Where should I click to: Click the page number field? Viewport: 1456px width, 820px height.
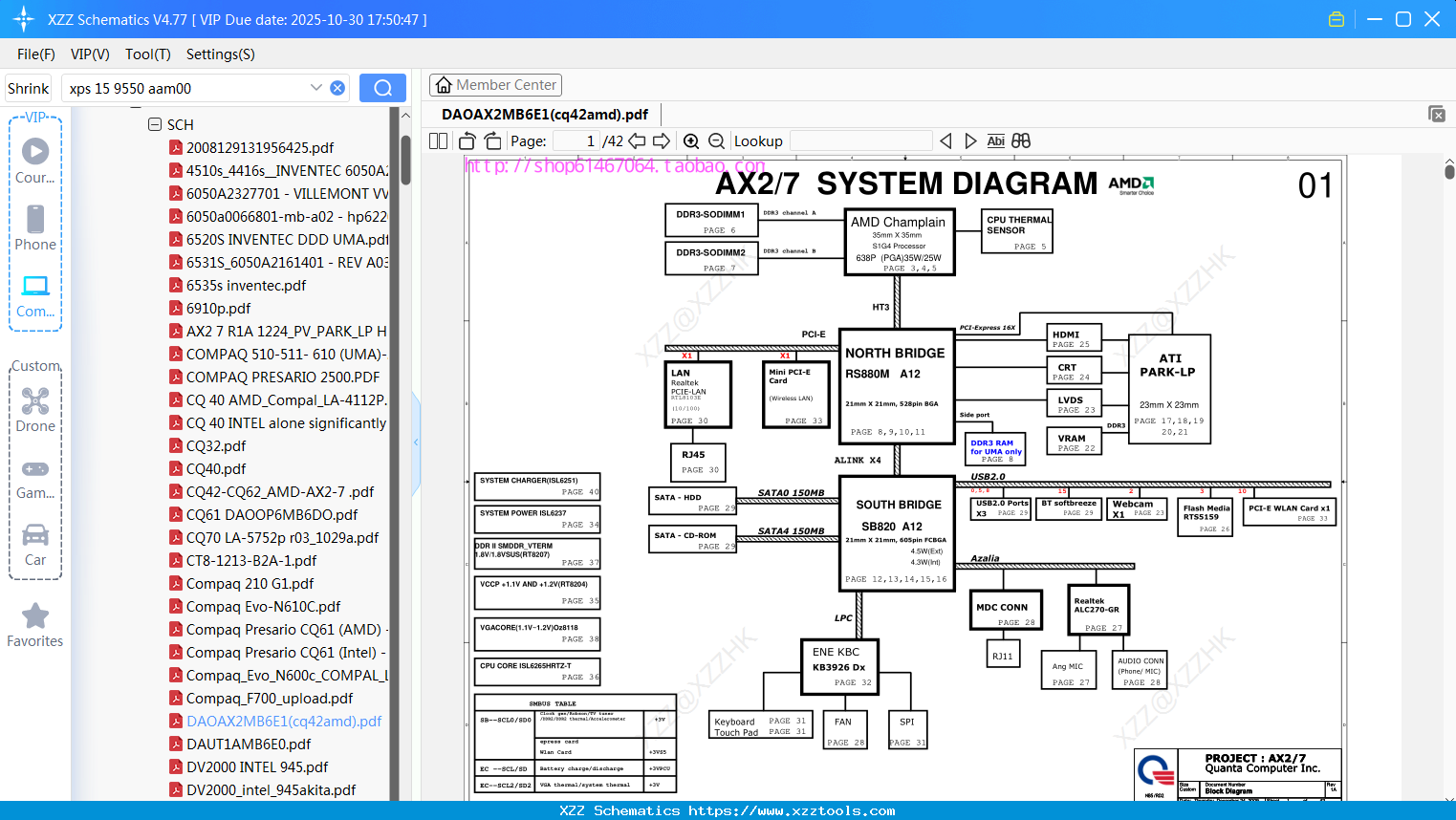[576, 140]
